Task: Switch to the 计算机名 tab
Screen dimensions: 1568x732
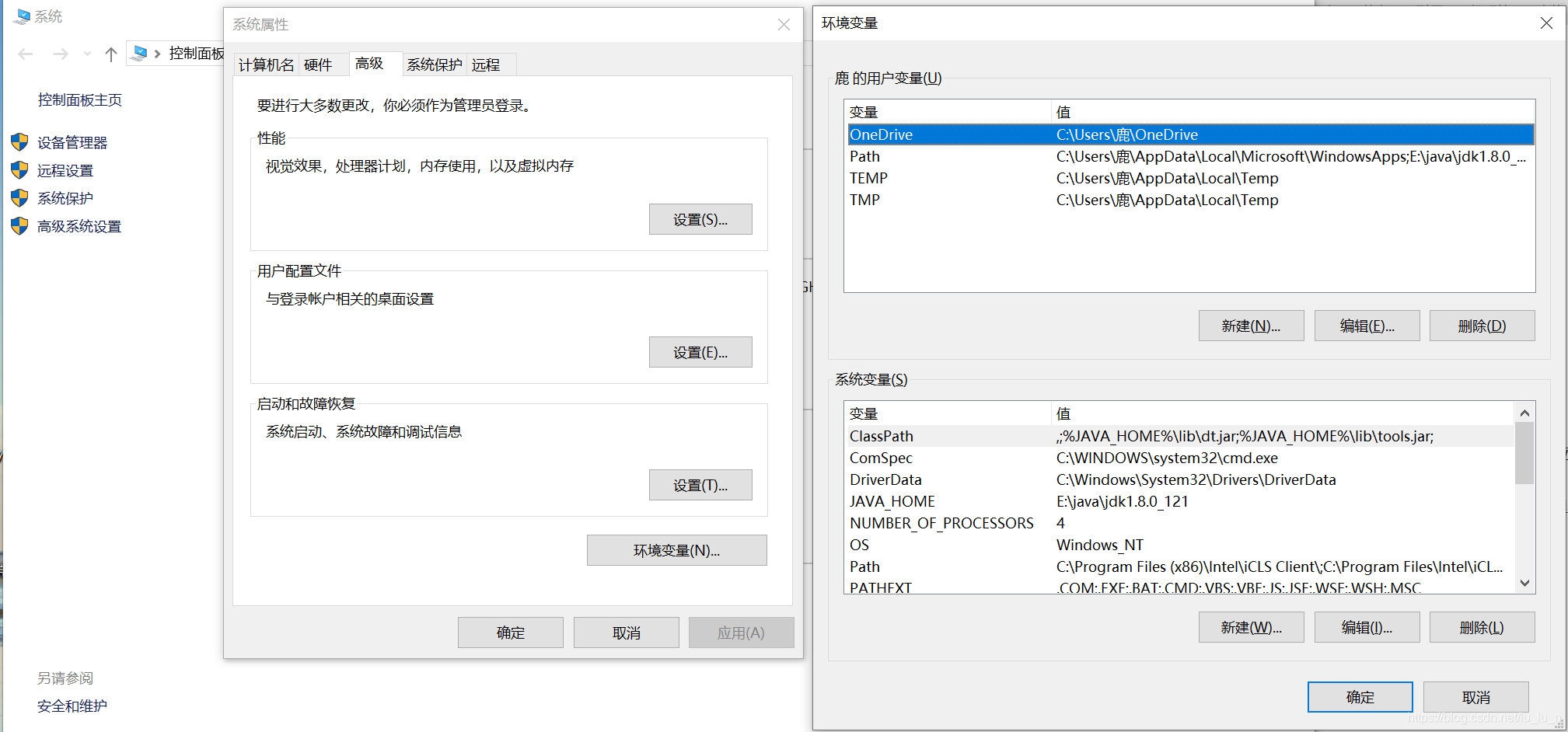Action: [x=266, y=64]
